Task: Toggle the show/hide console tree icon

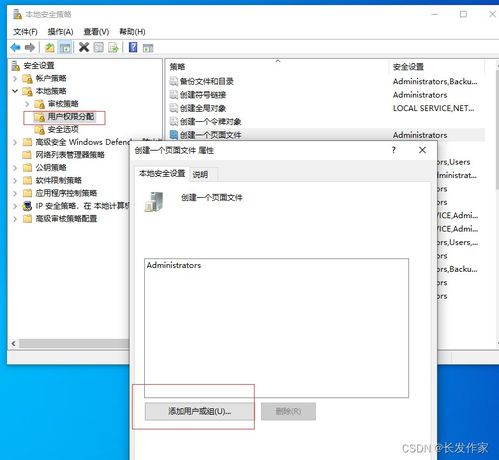Action: pos(65,48)
